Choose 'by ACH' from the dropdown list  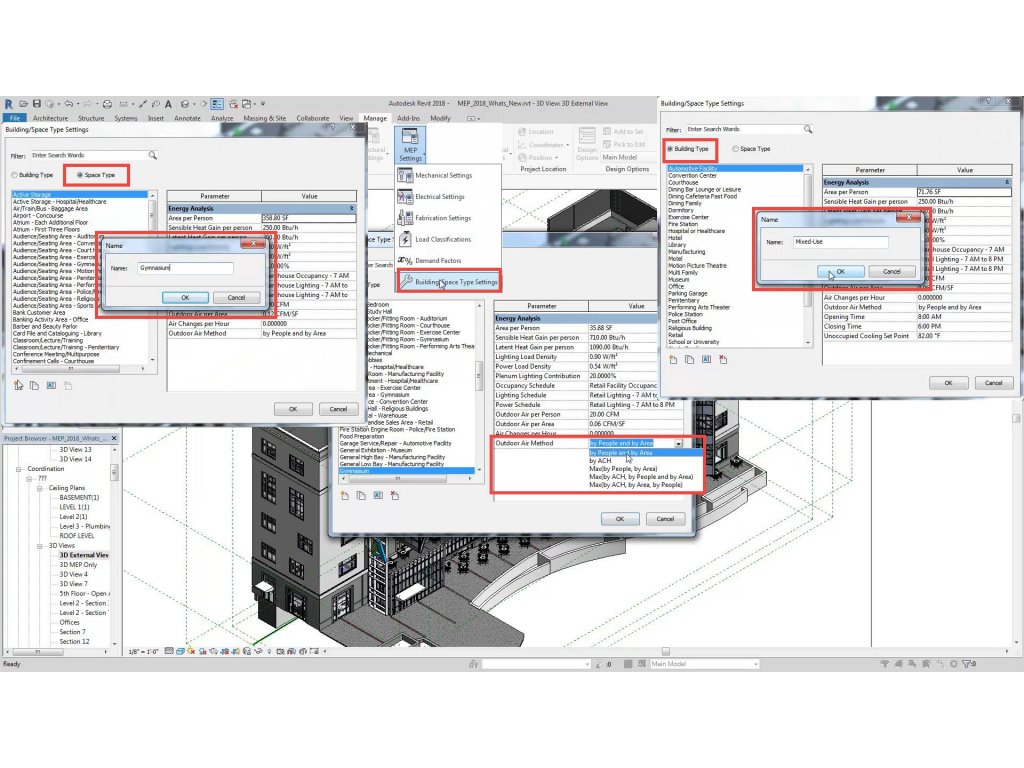[600, 461]
